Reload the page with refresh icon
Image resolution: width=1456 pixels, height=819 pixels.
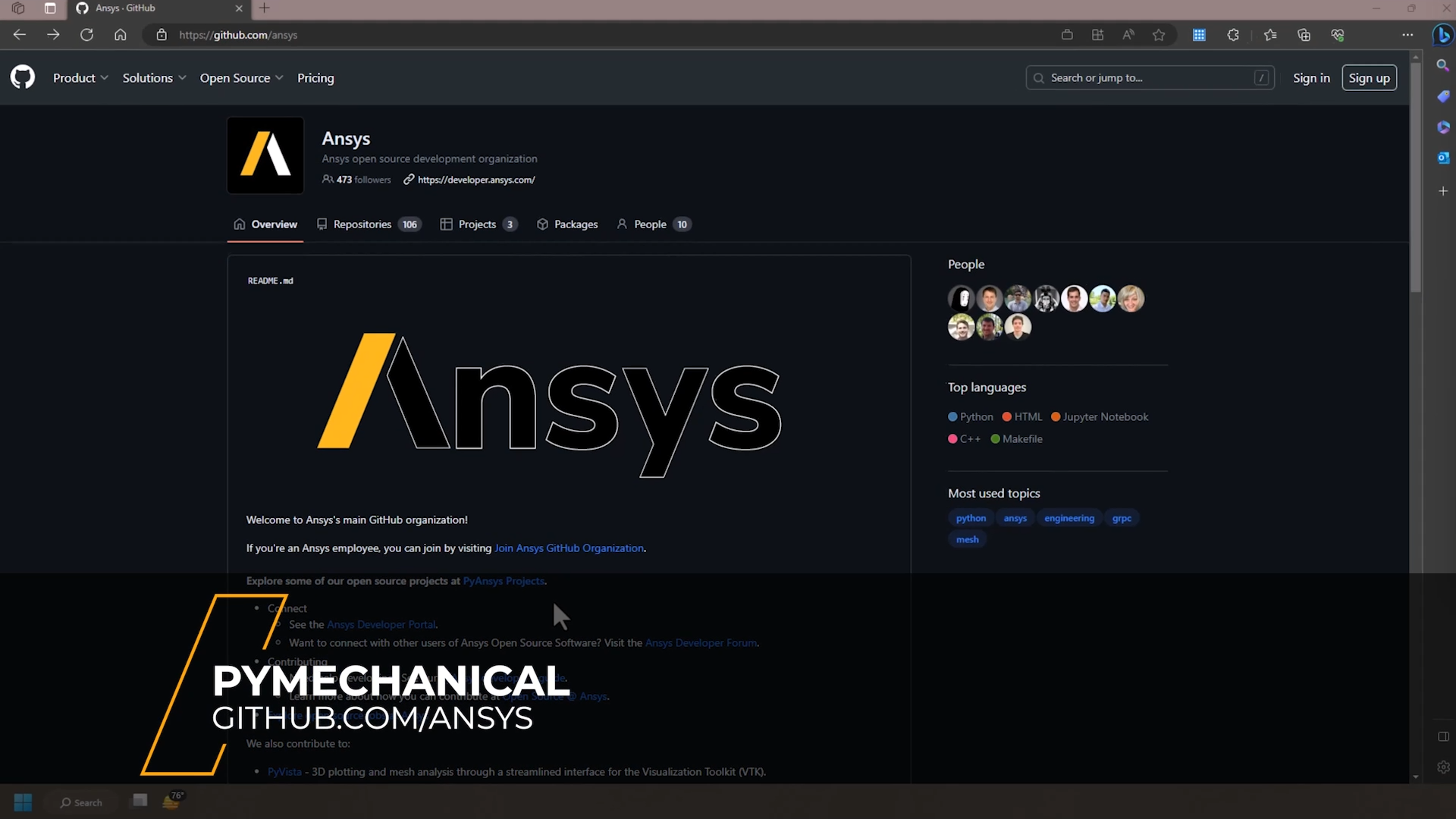[x=86, y=35]
